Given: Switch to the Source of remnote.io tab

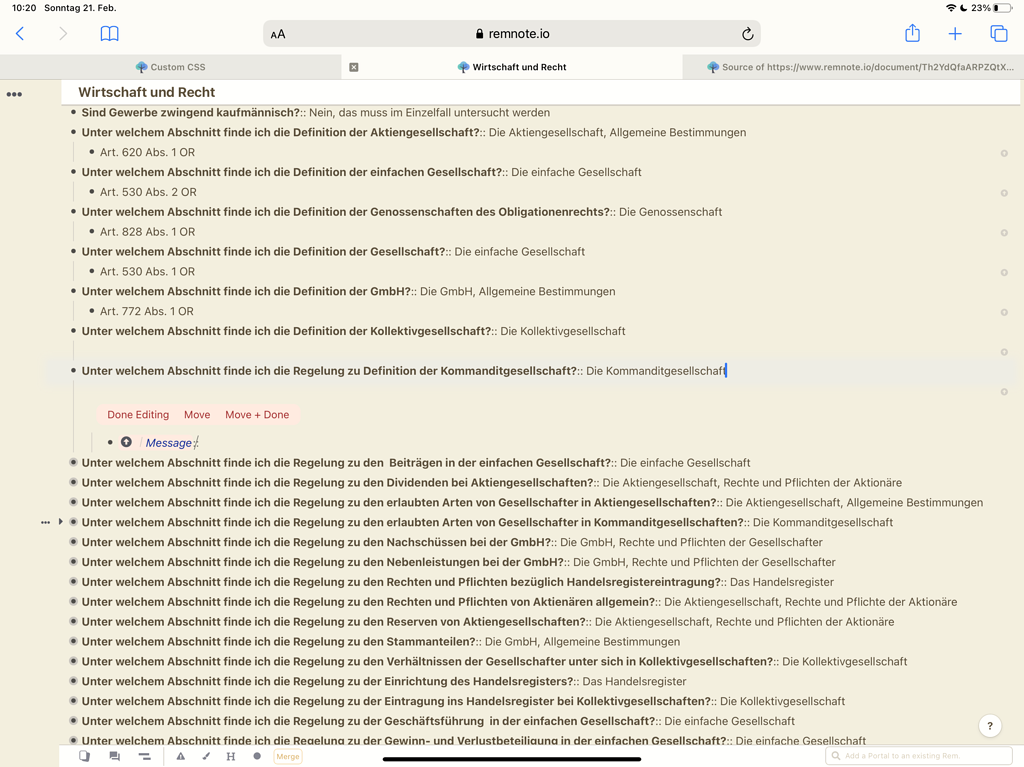Looking at the screenshot, I should pos(860,67).
